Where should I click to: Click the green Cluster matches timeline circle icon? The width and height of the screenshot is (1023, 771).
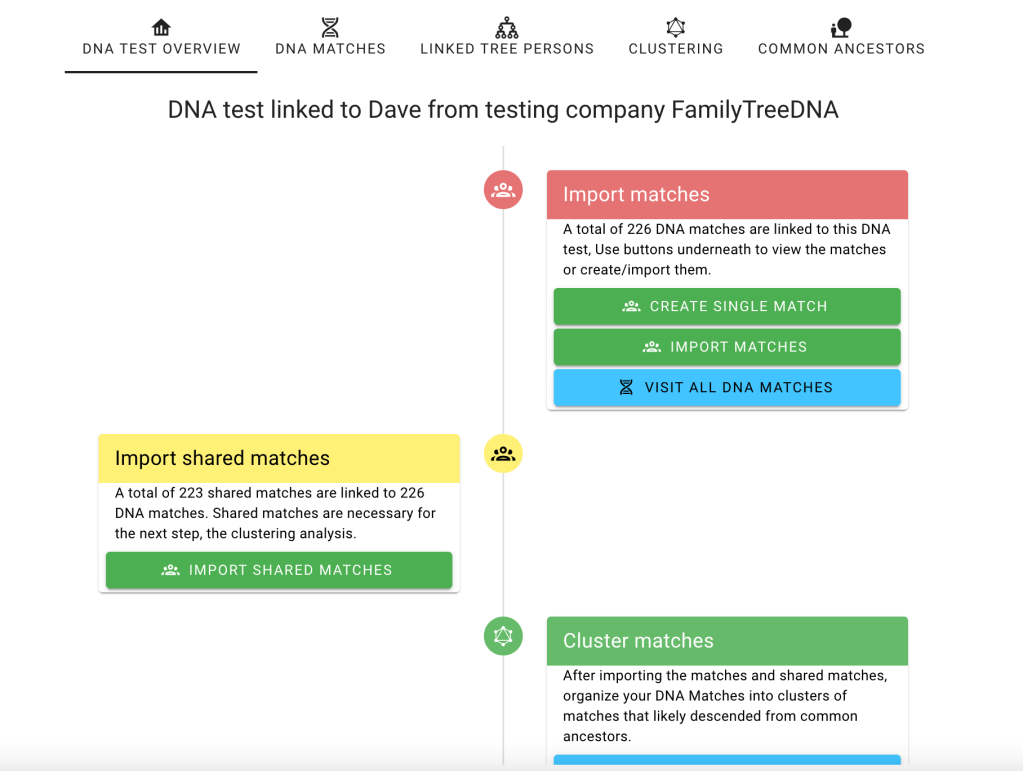coord(503,636)
